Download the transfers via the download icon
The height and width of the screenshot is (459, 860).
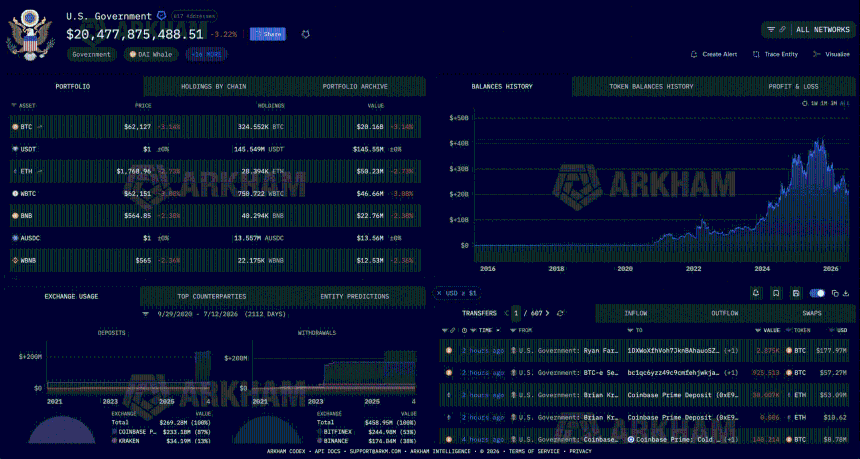point(848,293)
